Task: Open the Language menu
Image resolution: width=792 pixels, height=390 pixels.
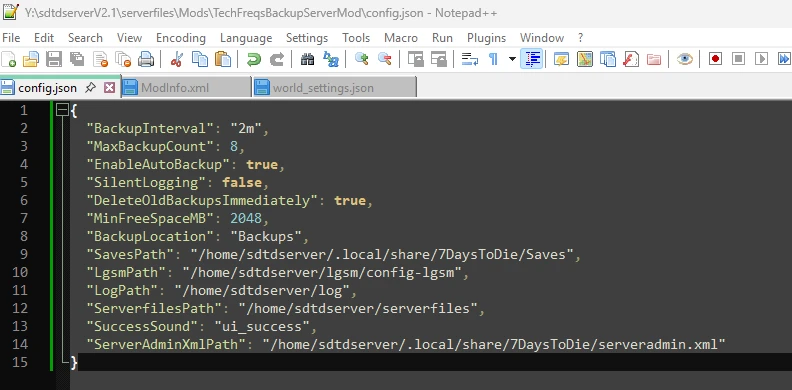Action: pyautogui.click(x=246, y=38)
